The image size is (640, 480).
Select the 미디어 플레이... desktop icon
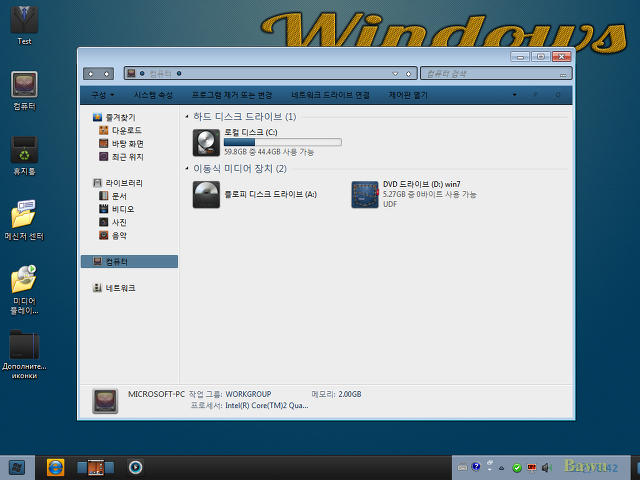coord(24,289)
